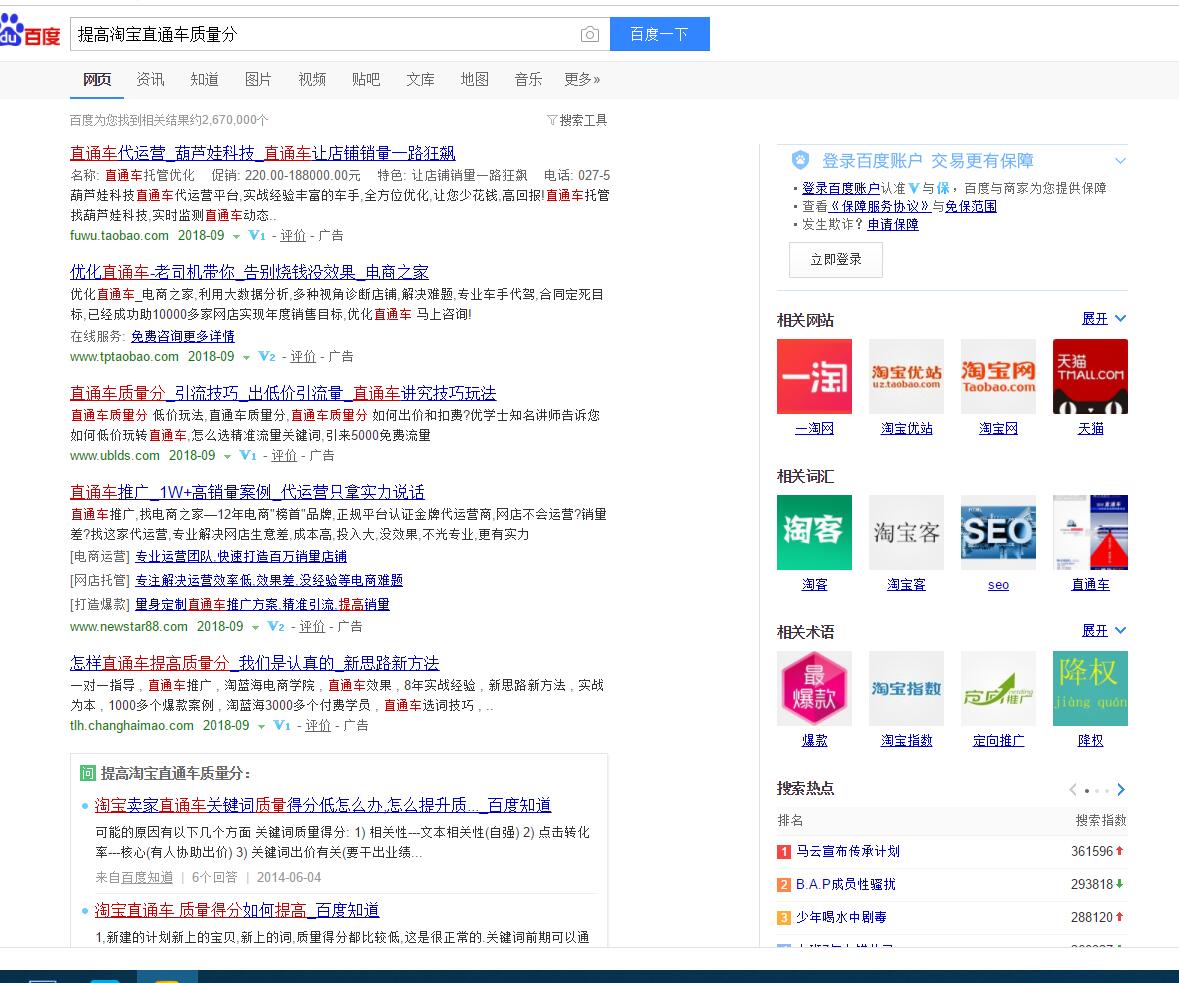Switch to the 知道 tab
The width and height of the screenshot is (1179, 983).
click(x=205, y=80)
